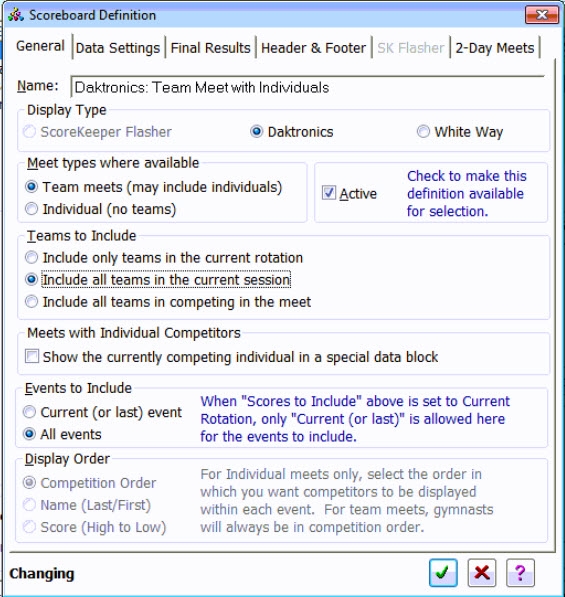Viewport: 565px width, 597px height.
Task: Enable showing competing individual in special data block
Action: click(x=231, y=357)
